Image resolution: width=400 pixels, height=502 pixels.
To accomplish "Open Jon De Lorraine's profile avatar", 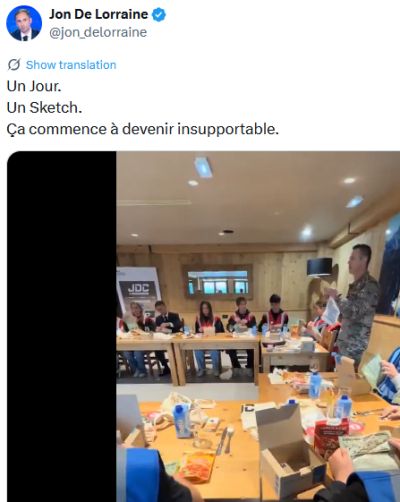I will click(x=24, y=23).
